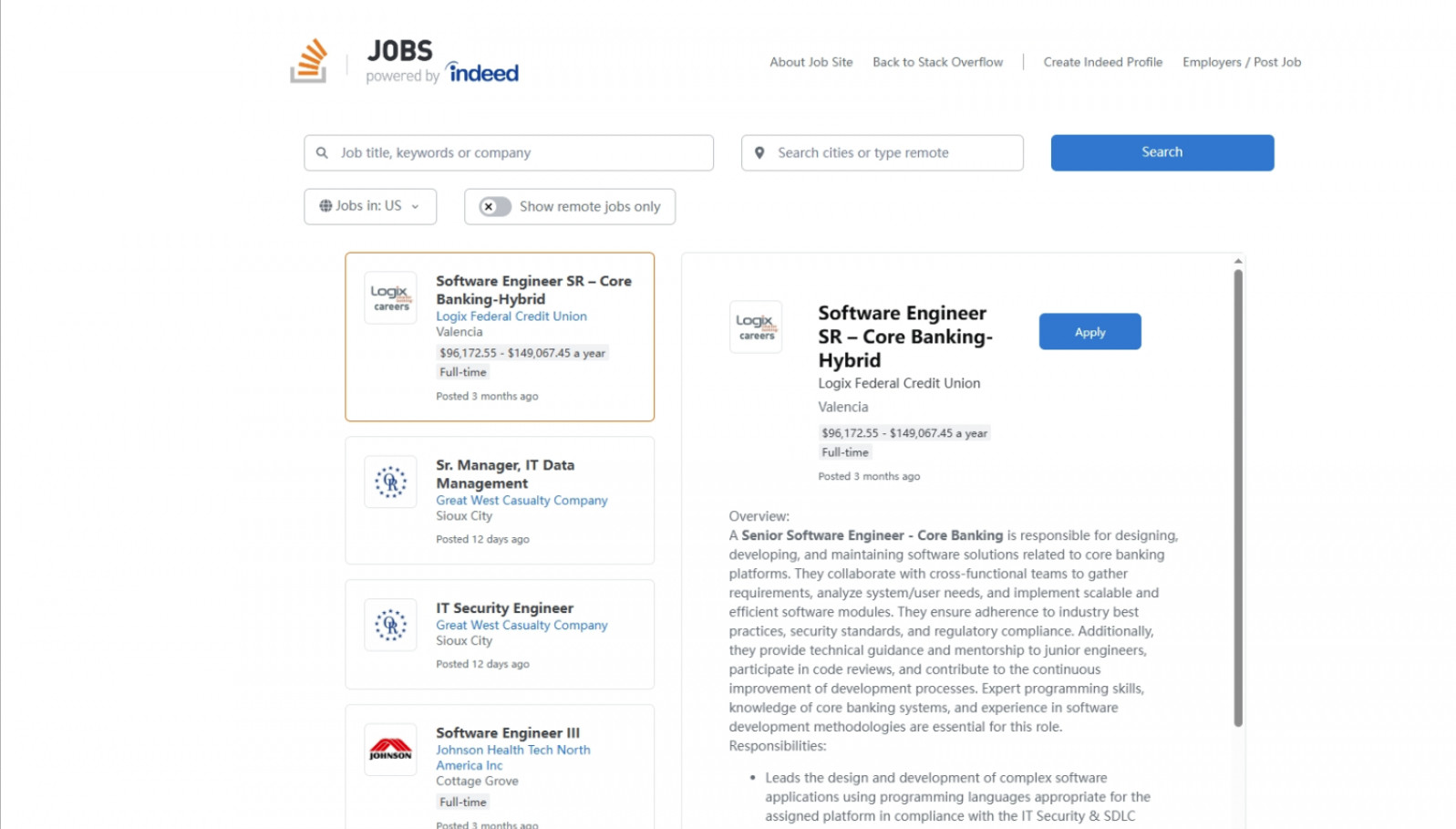Expand the Jobs in: US dropdown
This screenshot has width=1456, height=829.
(x=370, y=207)
